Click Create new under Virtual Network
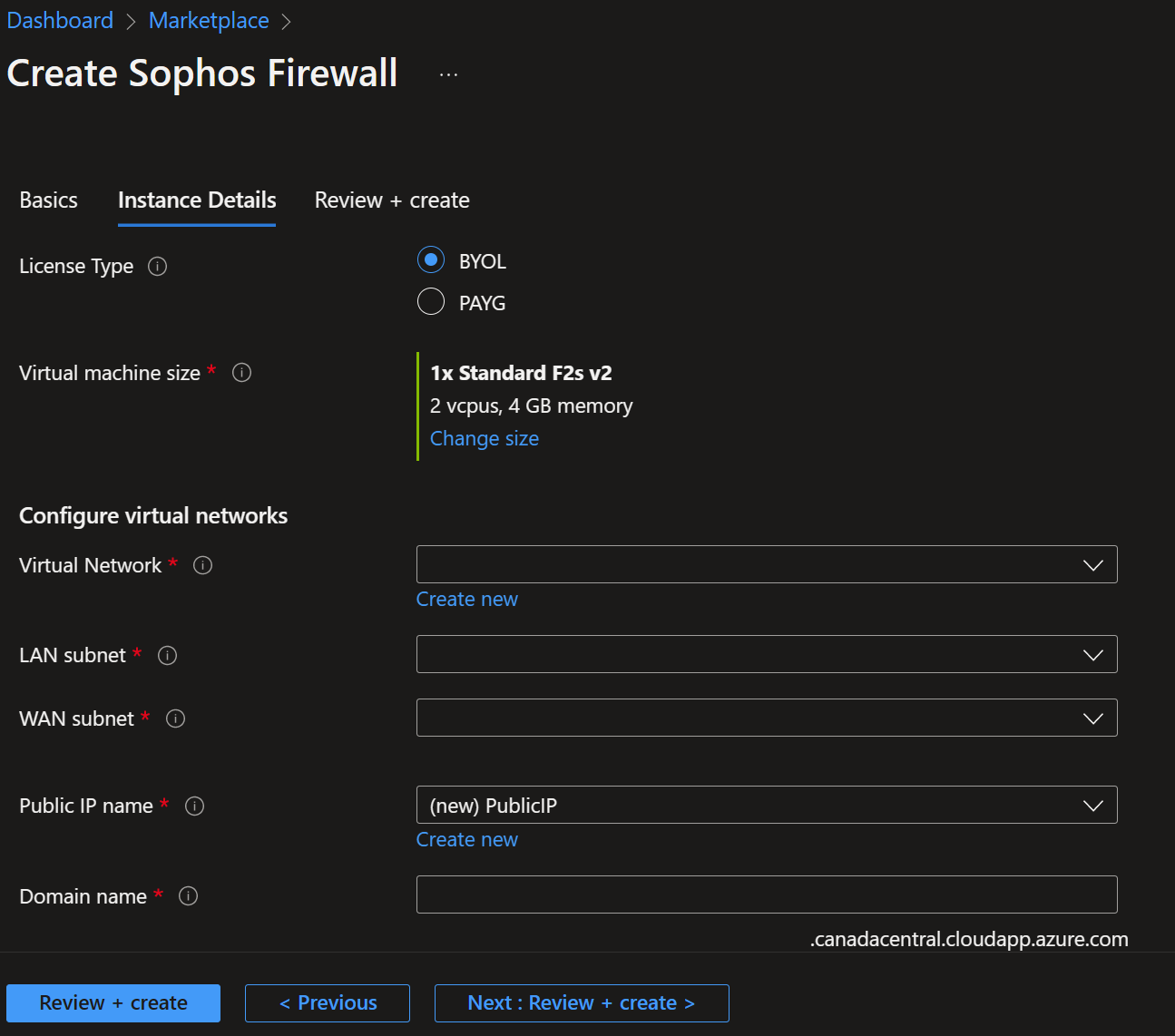Image resolution: width=1175 pixels, height=1036 pixels. (467, 600)
